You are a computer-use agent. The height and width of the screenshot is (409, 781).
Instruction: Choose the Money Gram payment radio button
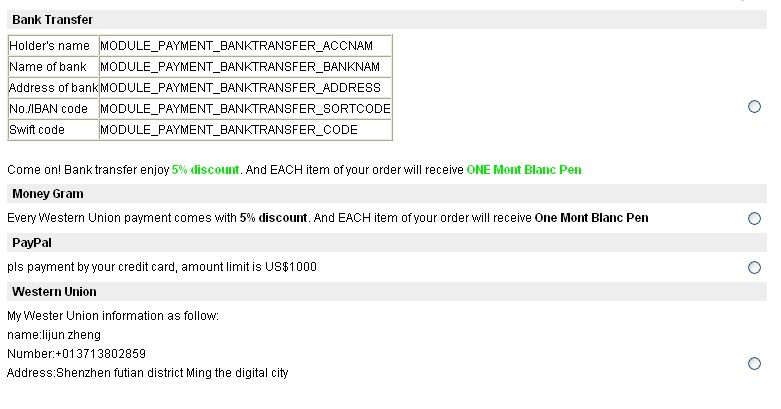tap(754, 218)
